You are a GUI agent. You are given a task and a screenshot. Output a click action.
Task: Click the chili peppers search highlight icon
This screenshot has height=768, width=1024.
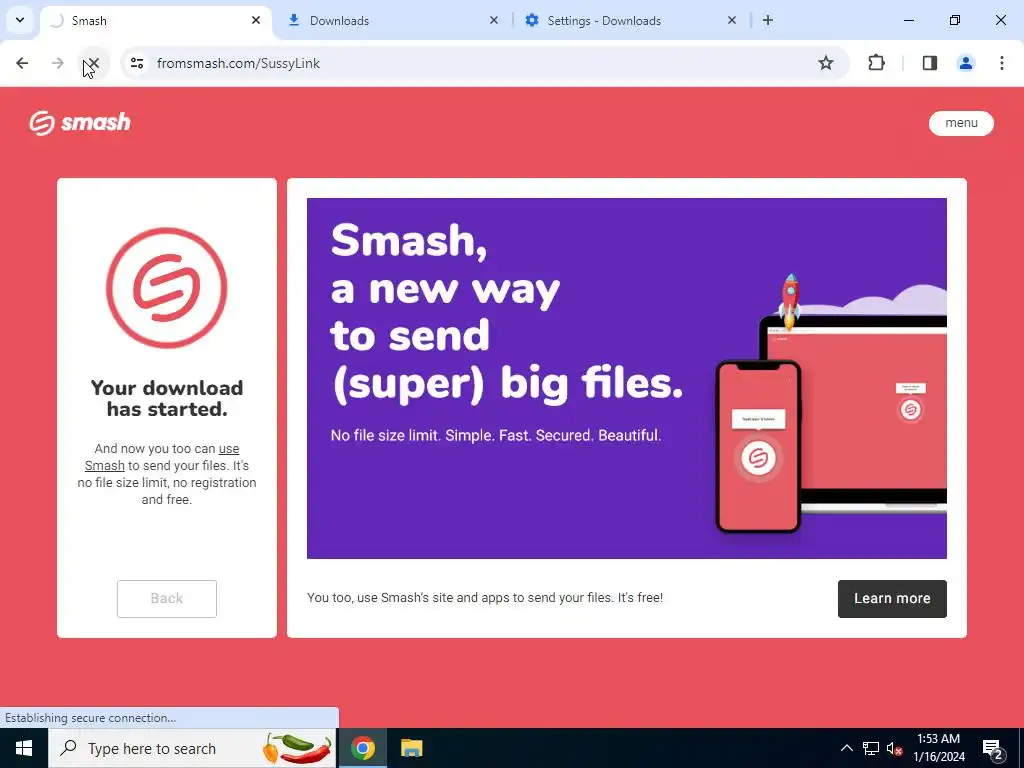(297, 748)
